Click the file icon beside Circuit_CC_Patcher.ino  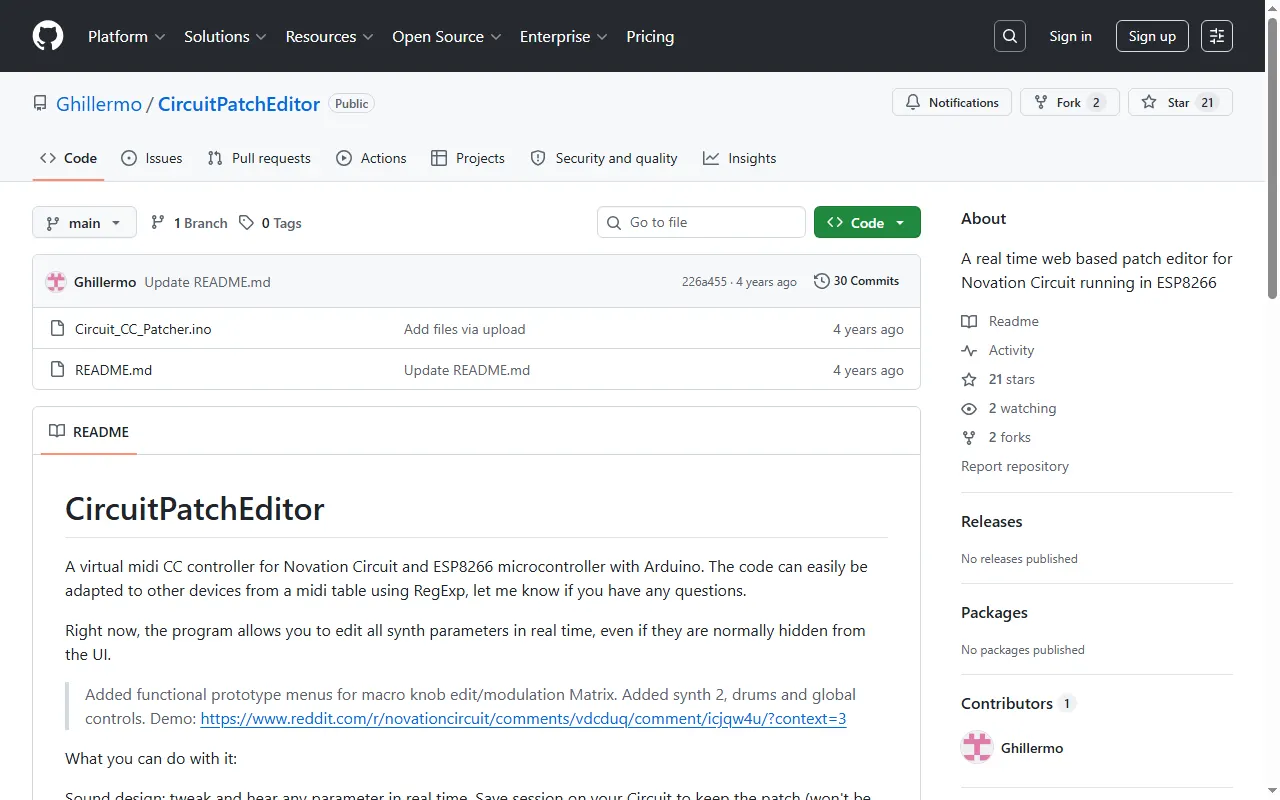(57, 329)
